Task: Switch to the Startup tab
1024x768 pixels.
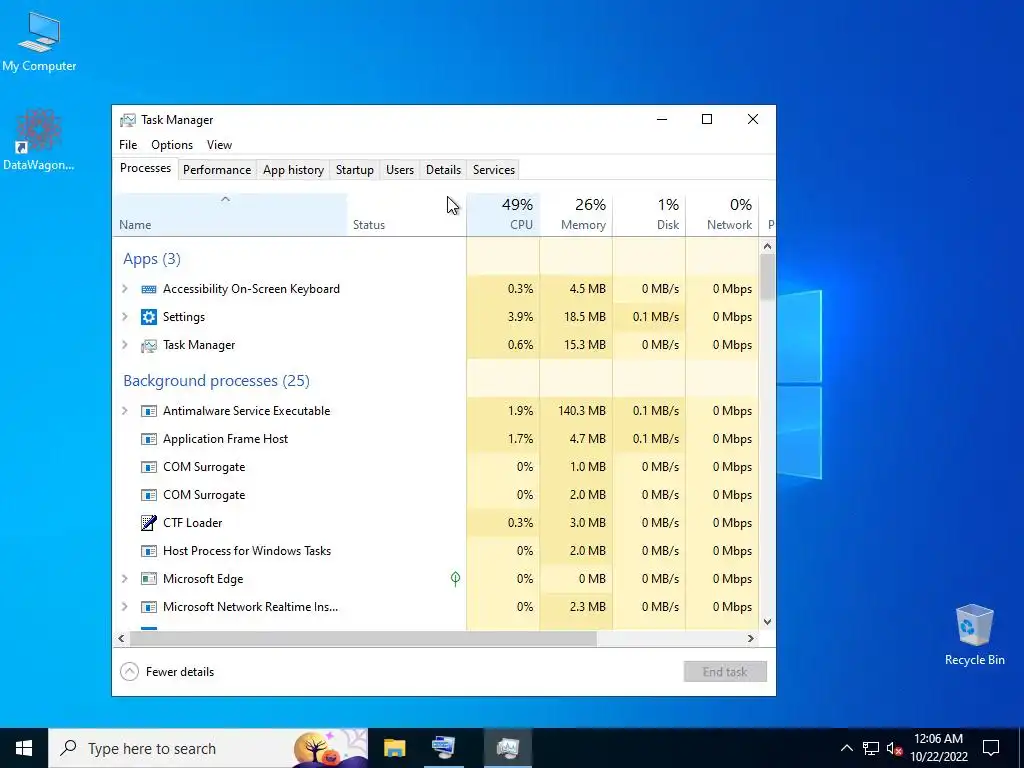Action: (x=355, y=170)
